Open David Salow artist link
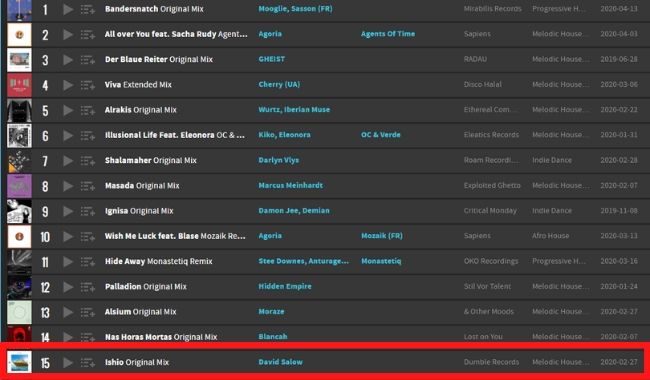This screenshot has width=650, height=380. (280, 362)
